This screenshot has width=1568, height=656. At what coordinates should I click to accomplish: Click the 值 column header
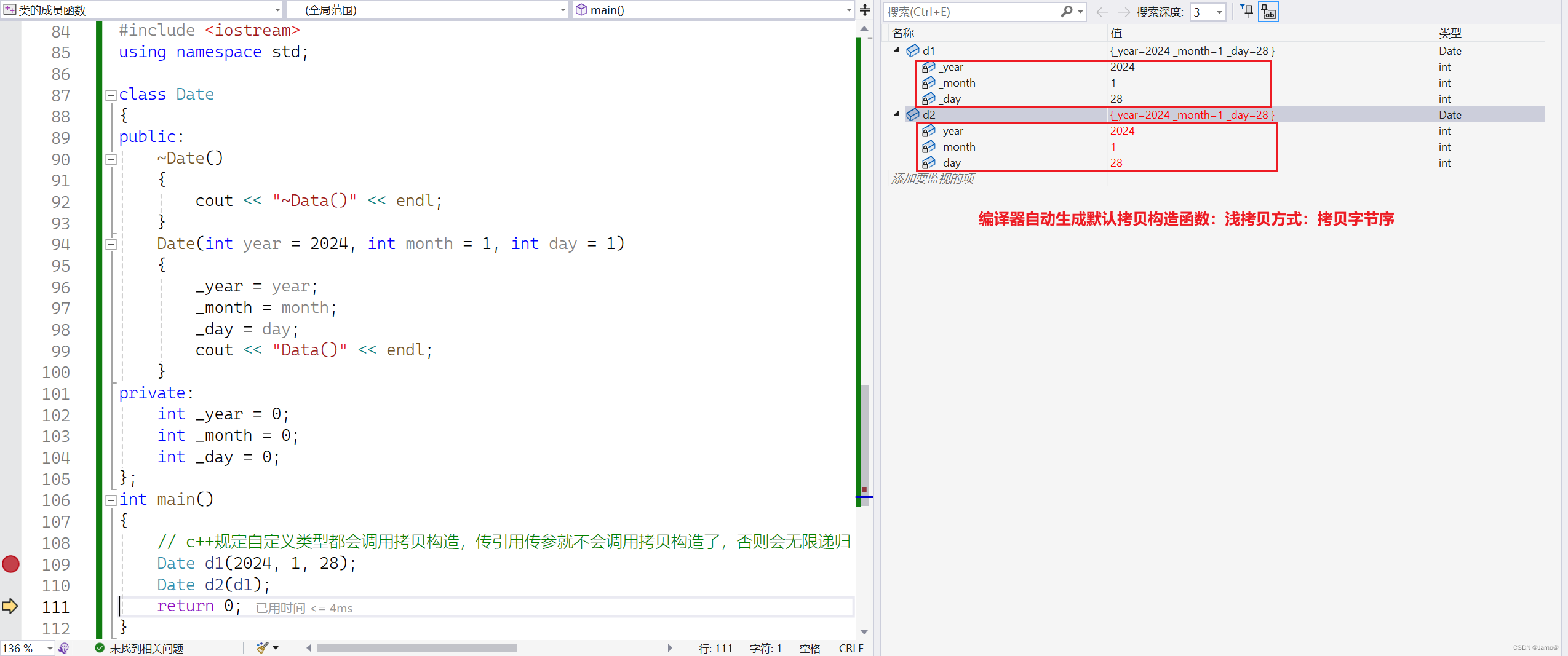point(1116,33)
